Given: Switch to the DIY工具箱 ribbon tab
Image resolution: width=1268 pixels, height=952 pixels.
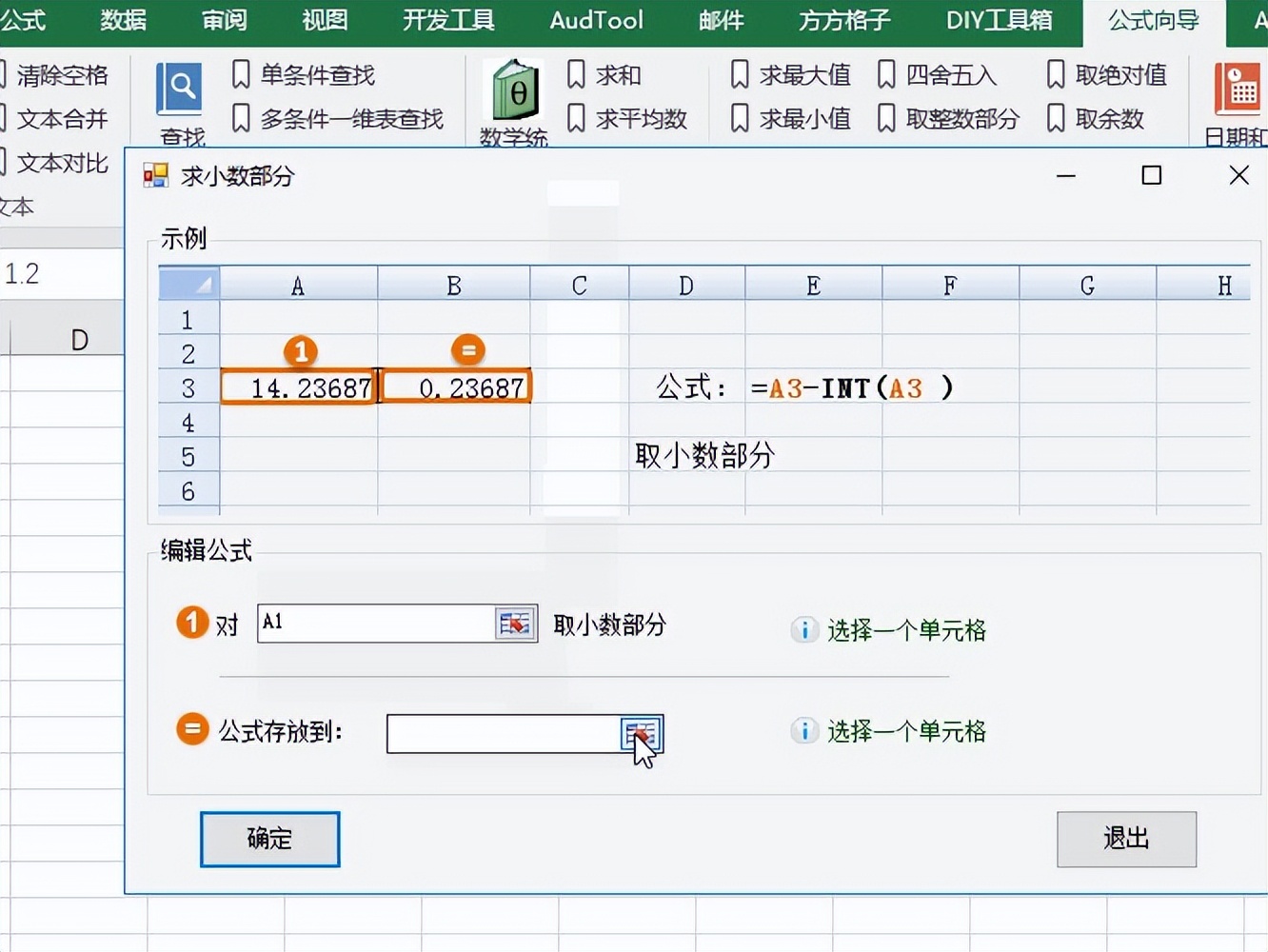Looking at the screenshot, I should (999, 19).
